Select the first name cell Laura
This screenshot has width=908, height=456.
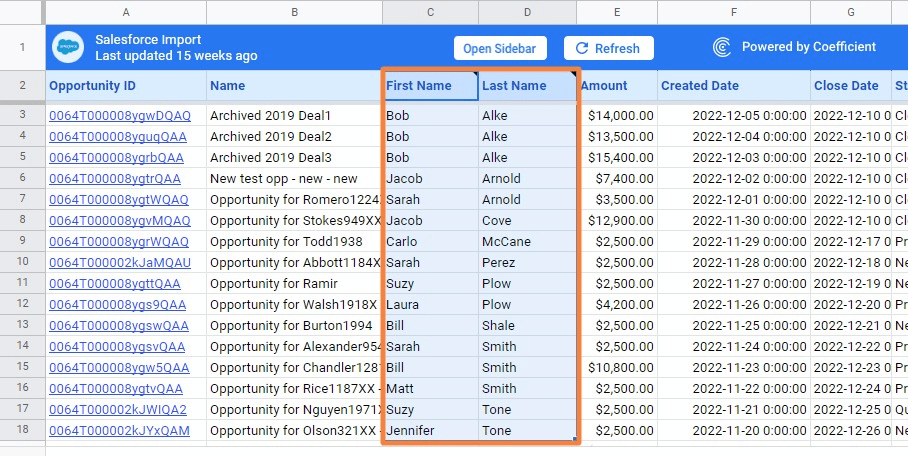tap(430, 304)
